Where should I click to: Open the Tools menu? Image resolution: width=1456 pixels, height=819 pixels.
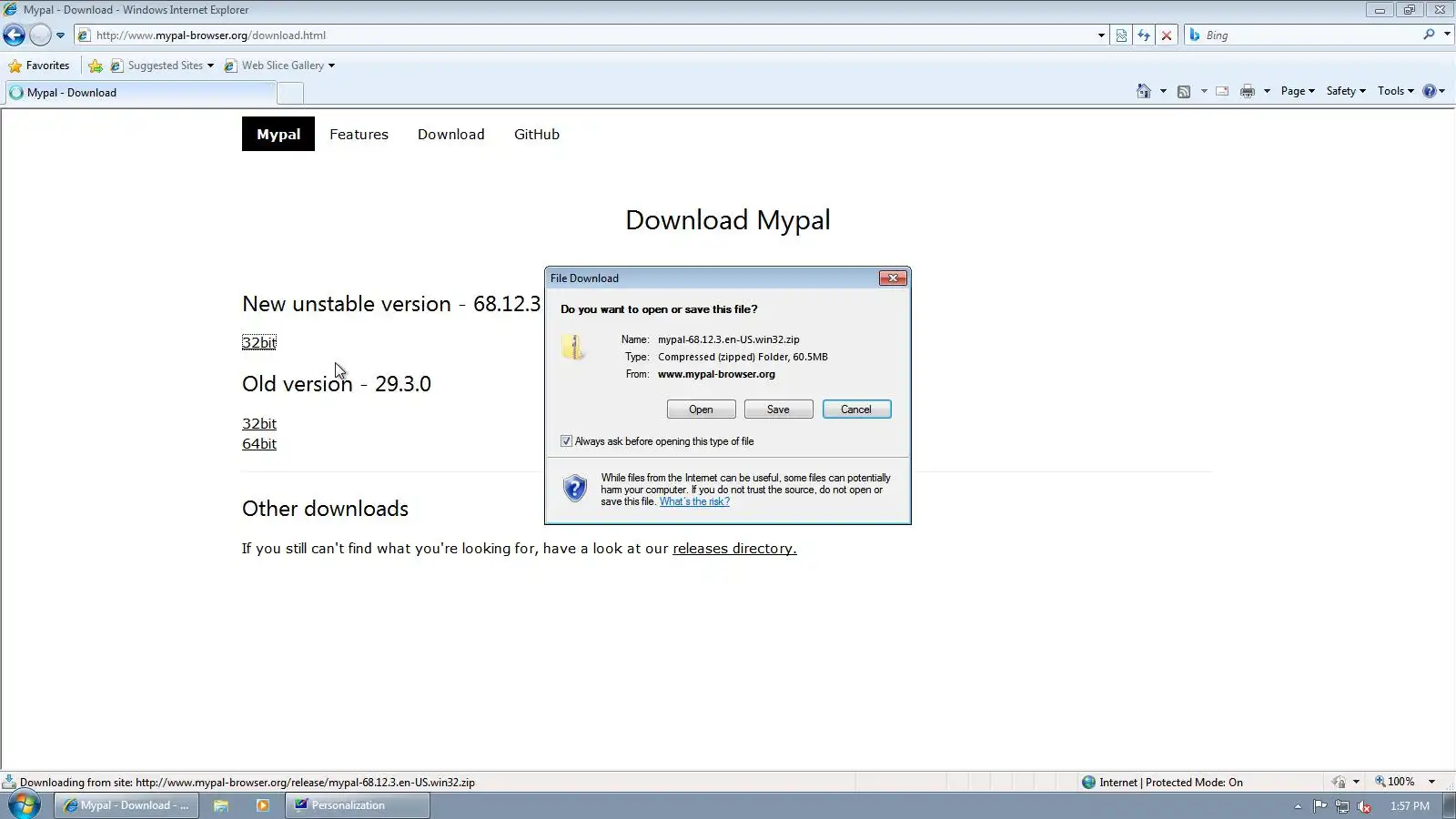pyautogui.click(x=1395, y=91)
